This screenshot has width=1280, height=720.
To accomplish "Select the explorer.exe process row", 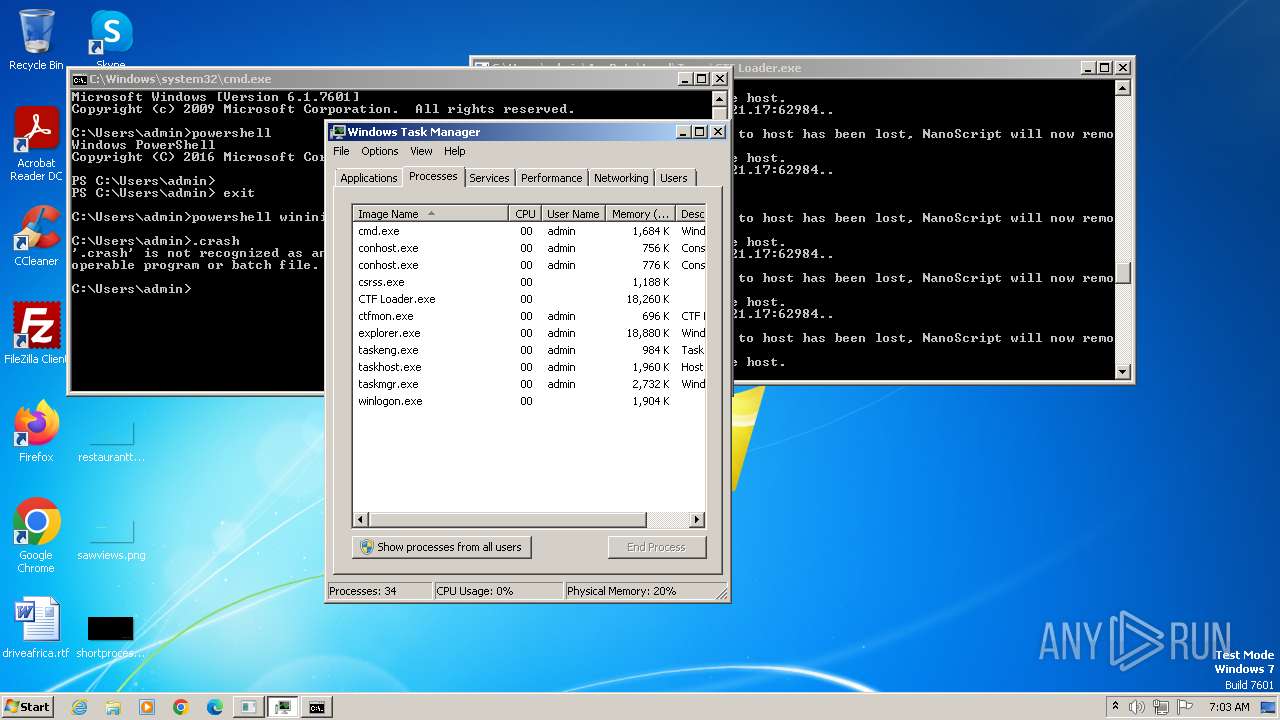I will click(529, 333).
